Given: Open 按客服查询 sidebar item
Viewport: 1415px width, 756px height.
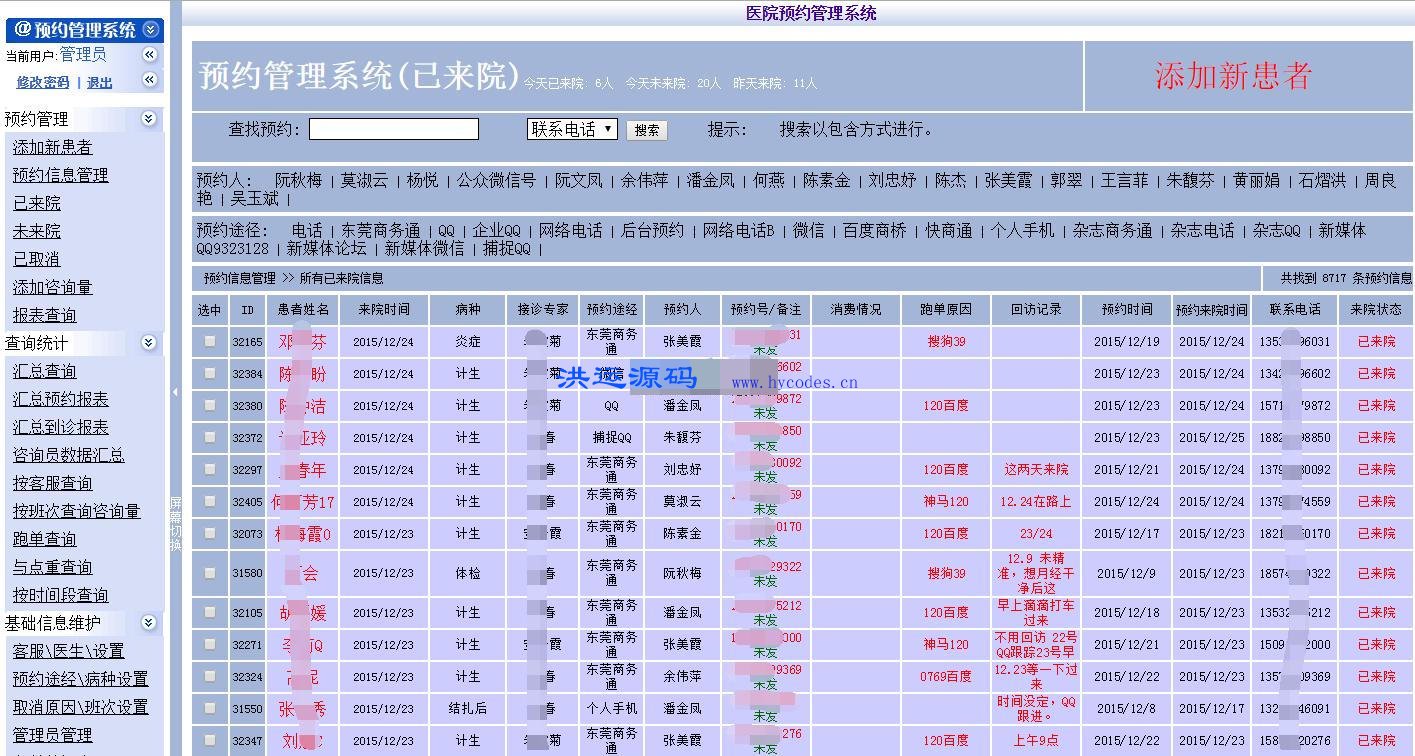Looking at the screenshot, I should click(x=52, y=483).
